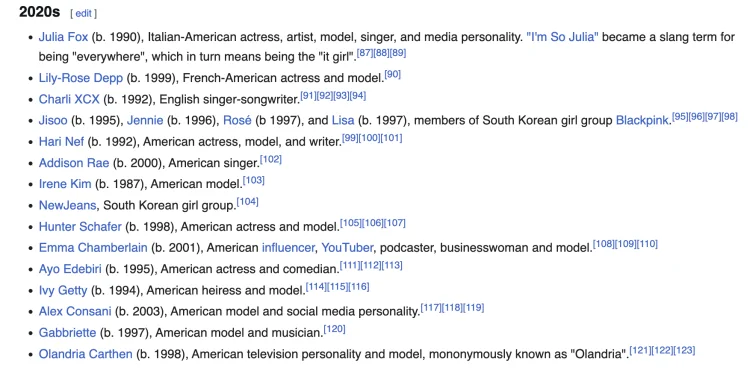Visit the Jisoo article link
750x371 pixels.
(53, 120)
